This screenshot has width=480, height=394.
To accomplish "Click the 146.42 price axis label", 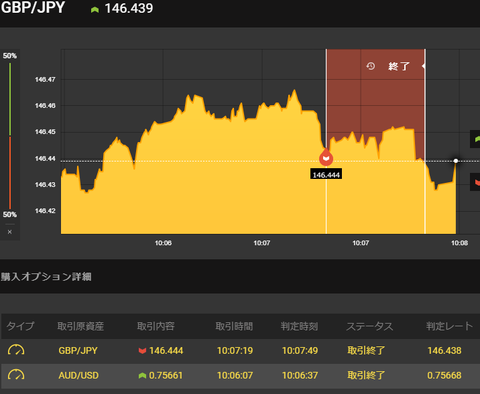I will [x=45, y=211].
